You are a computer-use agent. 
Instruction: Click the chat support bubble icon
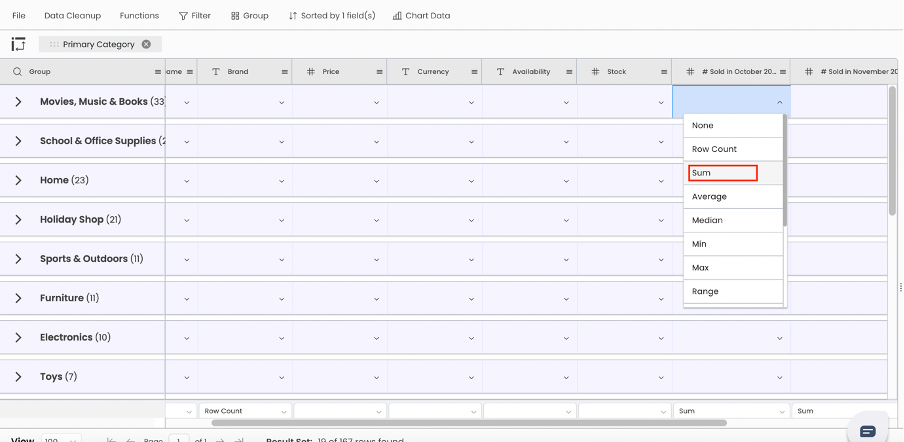(x=867, y=430)
